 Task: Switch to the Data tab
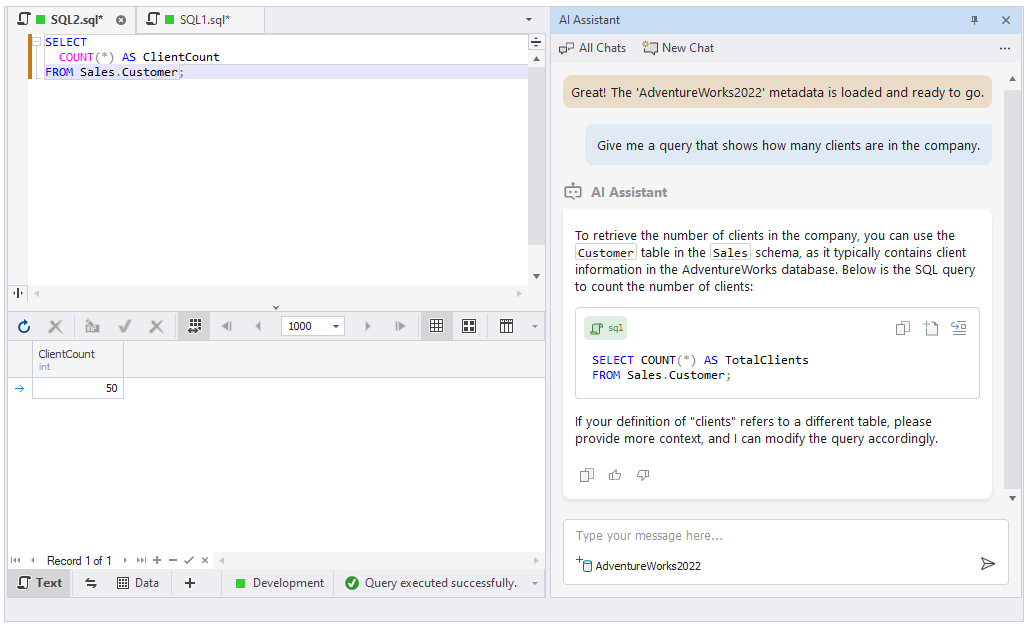tap(138, 583)
